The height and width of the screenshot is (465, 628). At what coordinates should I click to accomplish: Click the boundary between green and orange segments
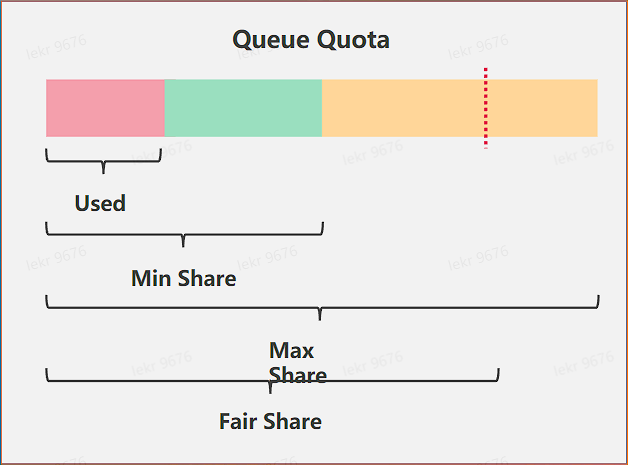321,107
